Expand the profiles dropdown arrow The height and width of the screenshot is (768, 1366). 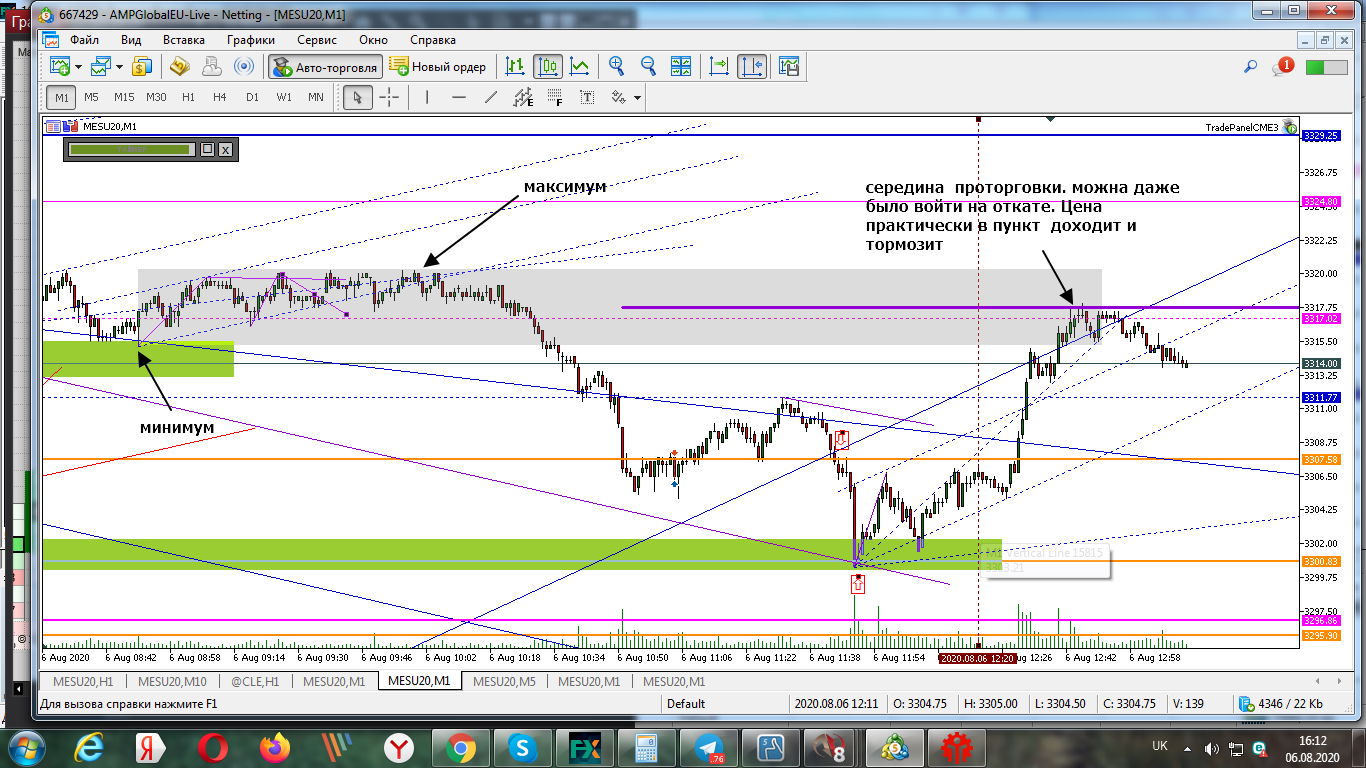119,67
